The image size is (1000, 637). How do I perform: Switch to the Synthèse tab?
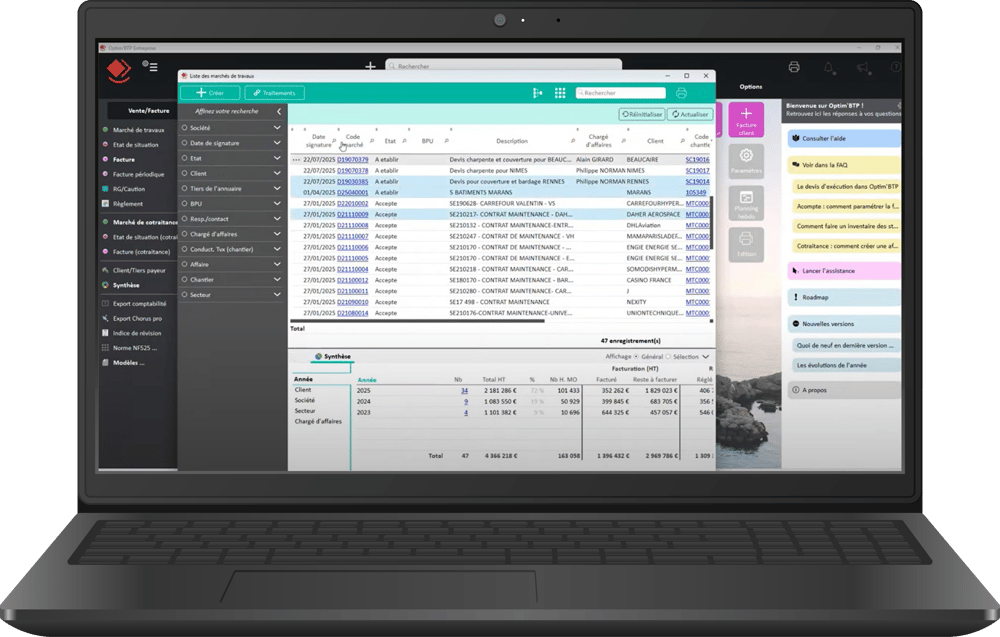pyautogui.click(x=333, y=356)
